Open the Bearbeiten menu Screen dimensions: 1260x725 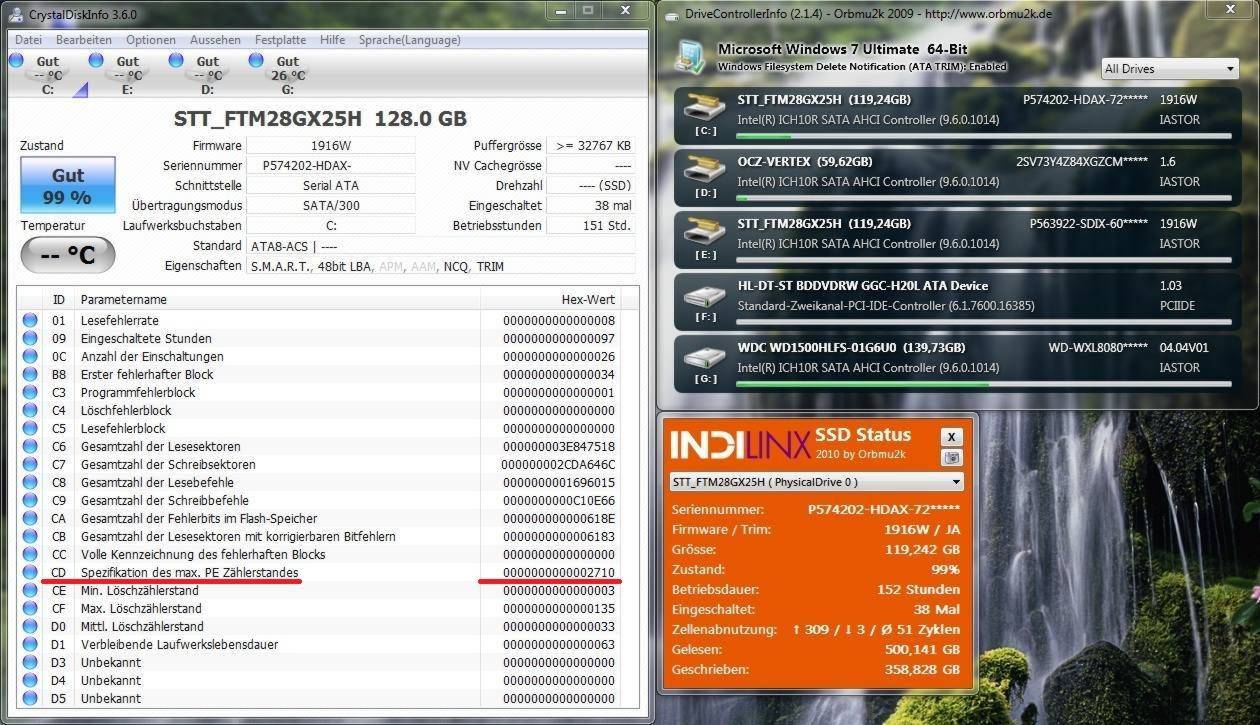point(84,40)
